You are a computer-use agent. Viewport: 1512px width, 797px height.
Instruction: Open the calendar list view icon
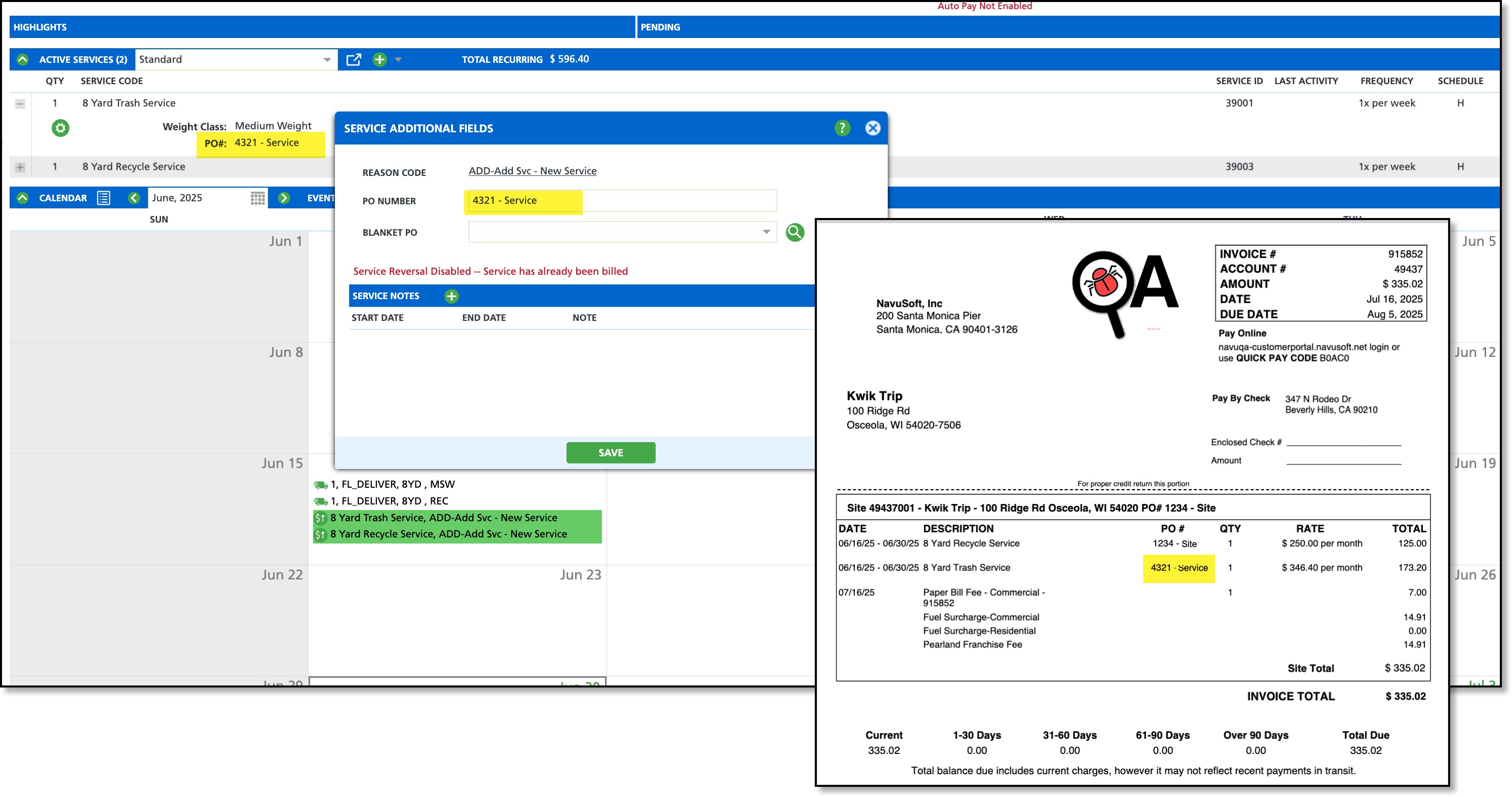[x=103, y=198]
